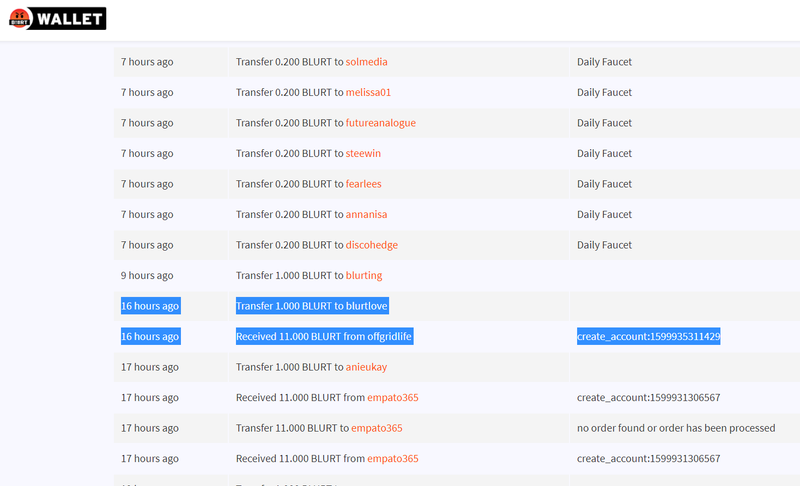The width and height of the screenshot is (800, 486).
Task: Visit the futureanalogue profile link
Action: 380,123
